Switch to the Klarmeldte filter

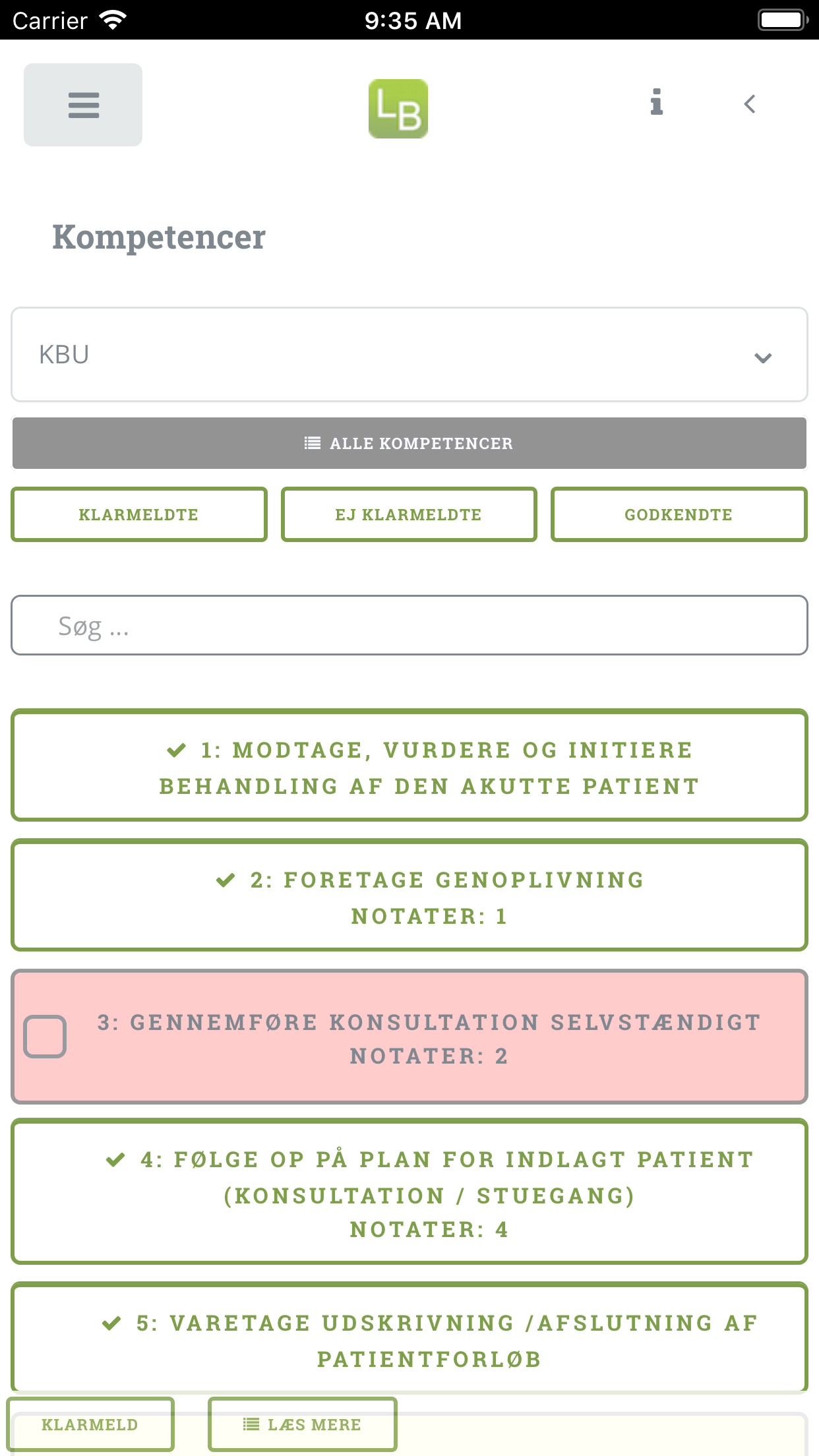click(x=138, y=514)
